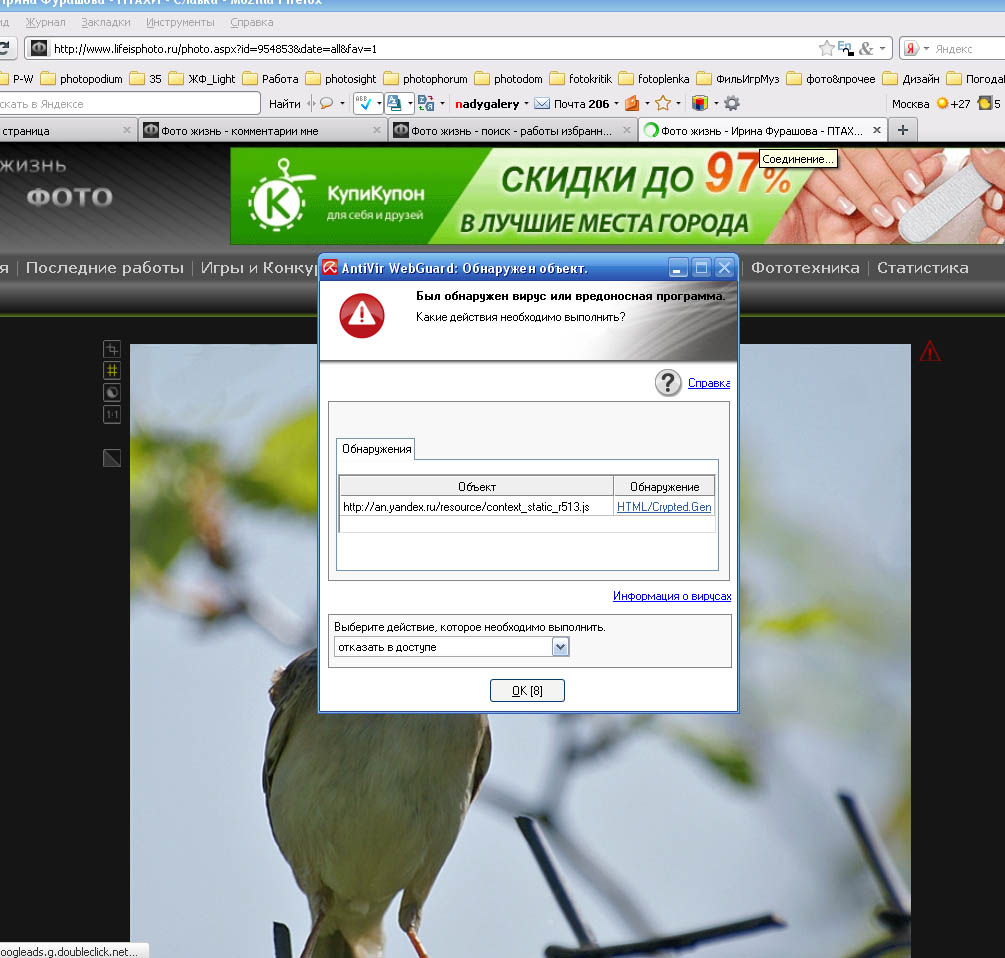The width and height of the screenshot is (1005, 958).
Task: Click the settings gear in Yandex toolbar
Action: 732,103
